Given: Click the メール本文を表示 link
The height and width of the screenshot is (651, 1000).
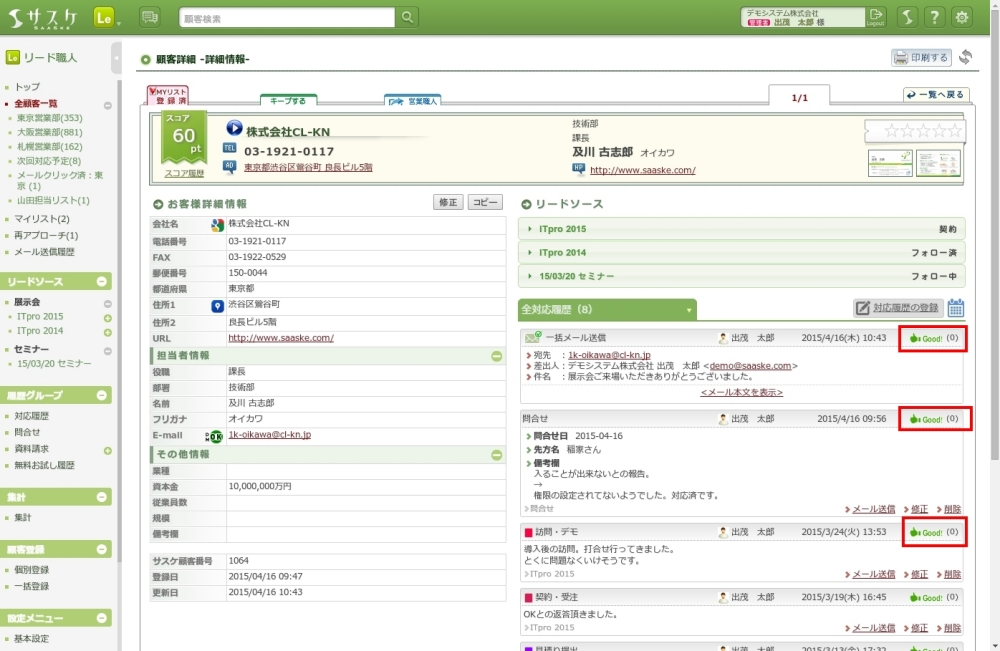Looking at the screenshot, I should tap(741, 392).
